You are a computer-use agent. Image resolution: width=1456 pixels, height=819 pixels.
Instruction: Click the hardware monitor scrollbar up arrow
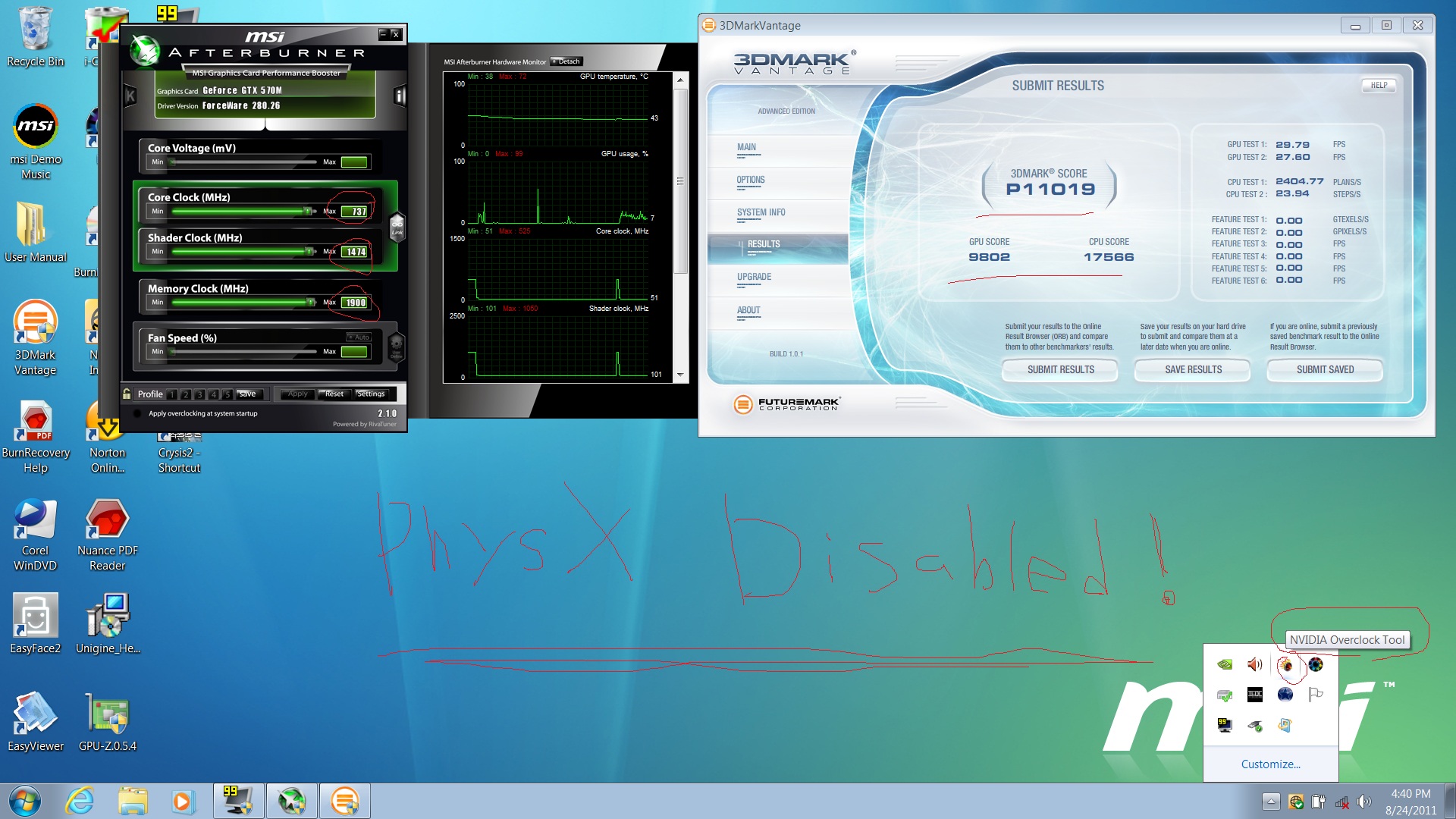point(680,80)
